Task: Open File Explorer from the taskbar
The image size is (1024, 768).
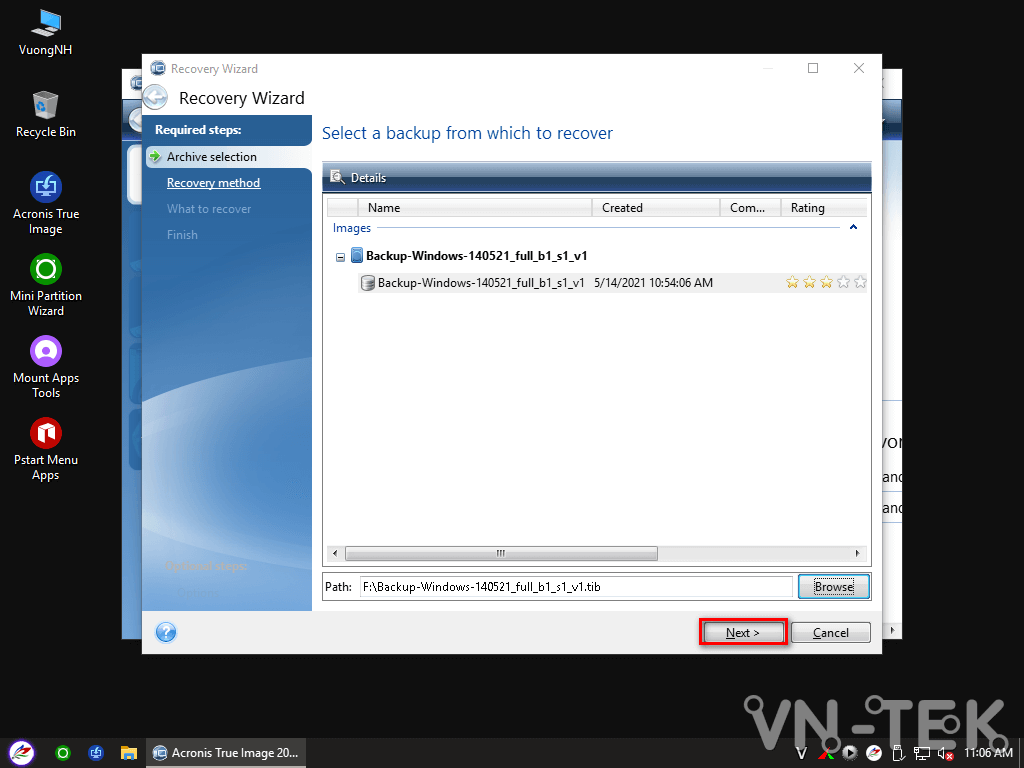Action: pyautogui.click(x=129, y=753)
